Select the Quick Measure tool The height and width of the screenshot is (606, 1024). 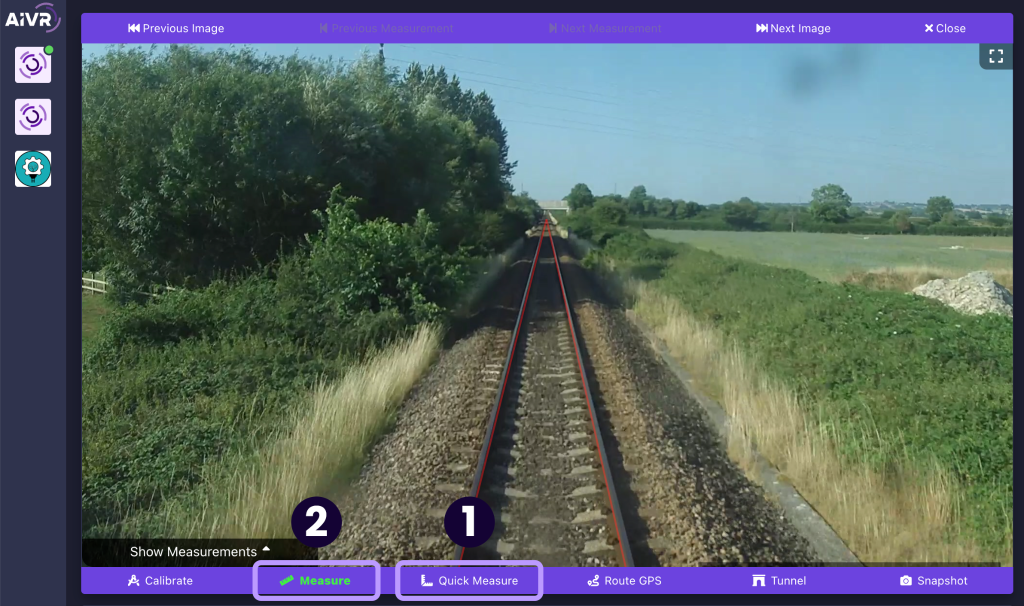469,581
